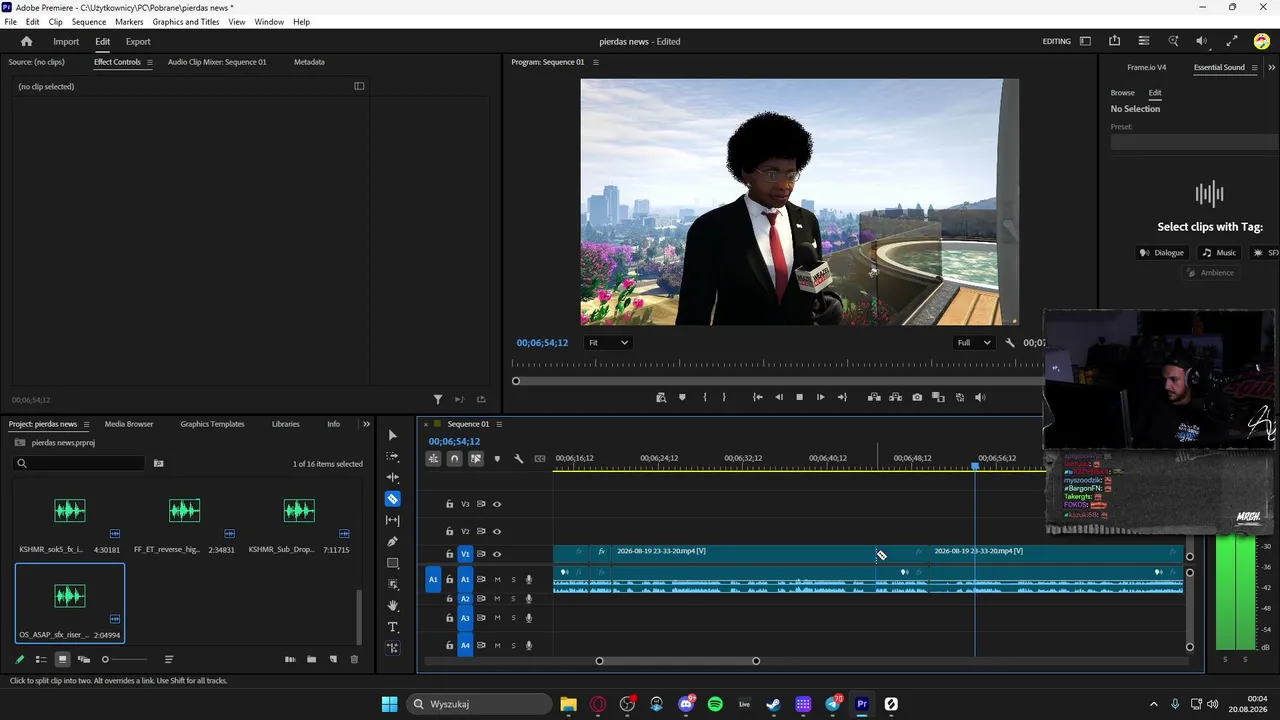This screenshot has width=1280, height=720.
Task: Open Steam from the taskbar
Action: tap(773, 704)
